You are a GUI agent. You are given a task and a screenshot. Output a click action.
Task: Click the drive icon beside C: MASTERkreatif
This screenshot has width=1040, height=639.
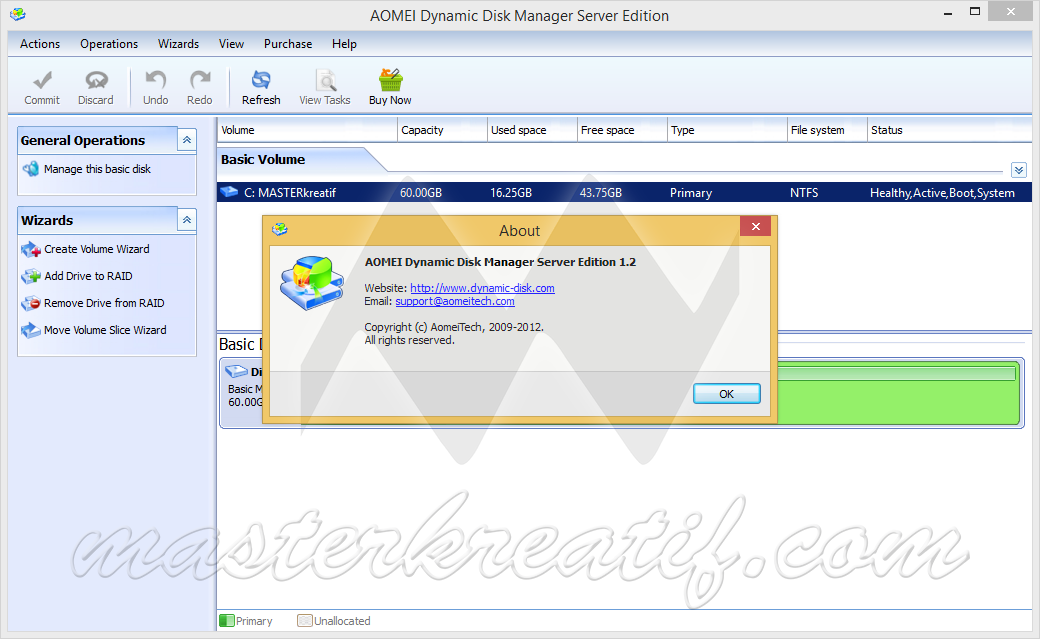pos(229,192)
